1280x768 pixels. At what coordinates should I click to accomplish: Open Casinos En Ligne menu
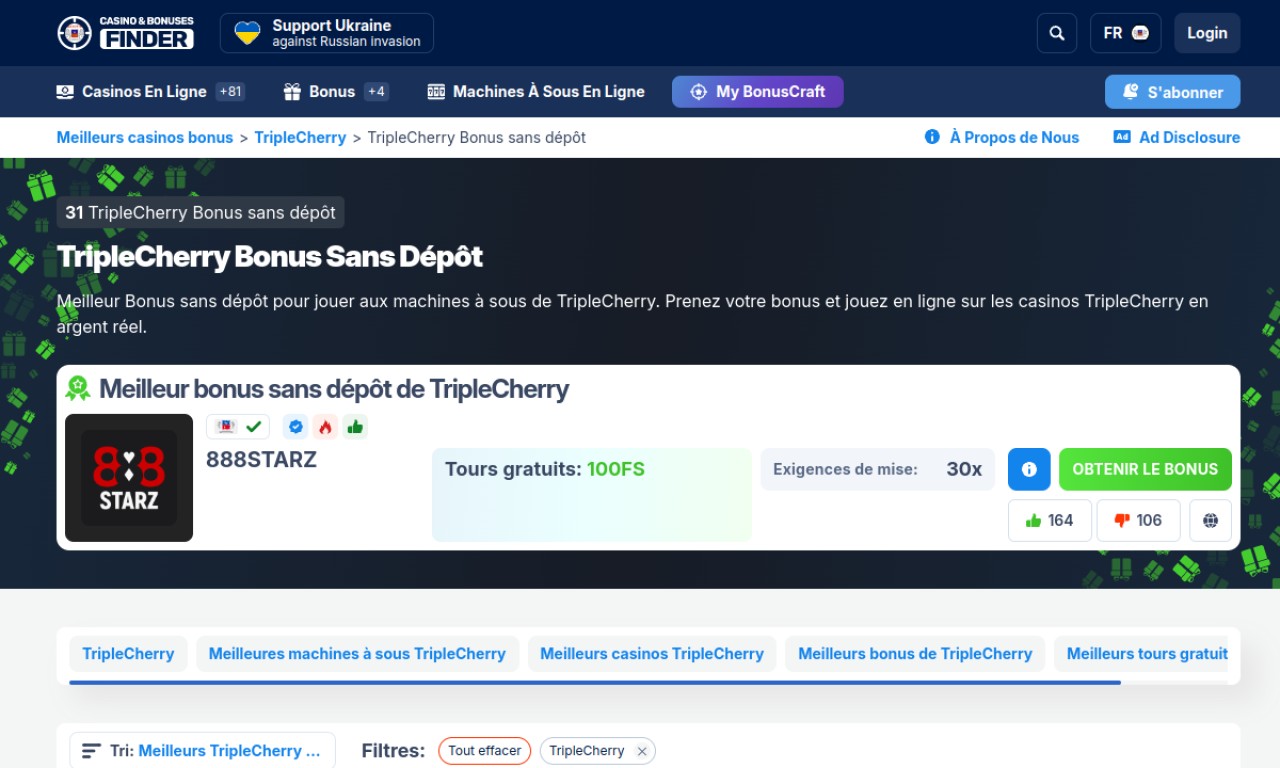pyautogui.click(x=150, y=92)
